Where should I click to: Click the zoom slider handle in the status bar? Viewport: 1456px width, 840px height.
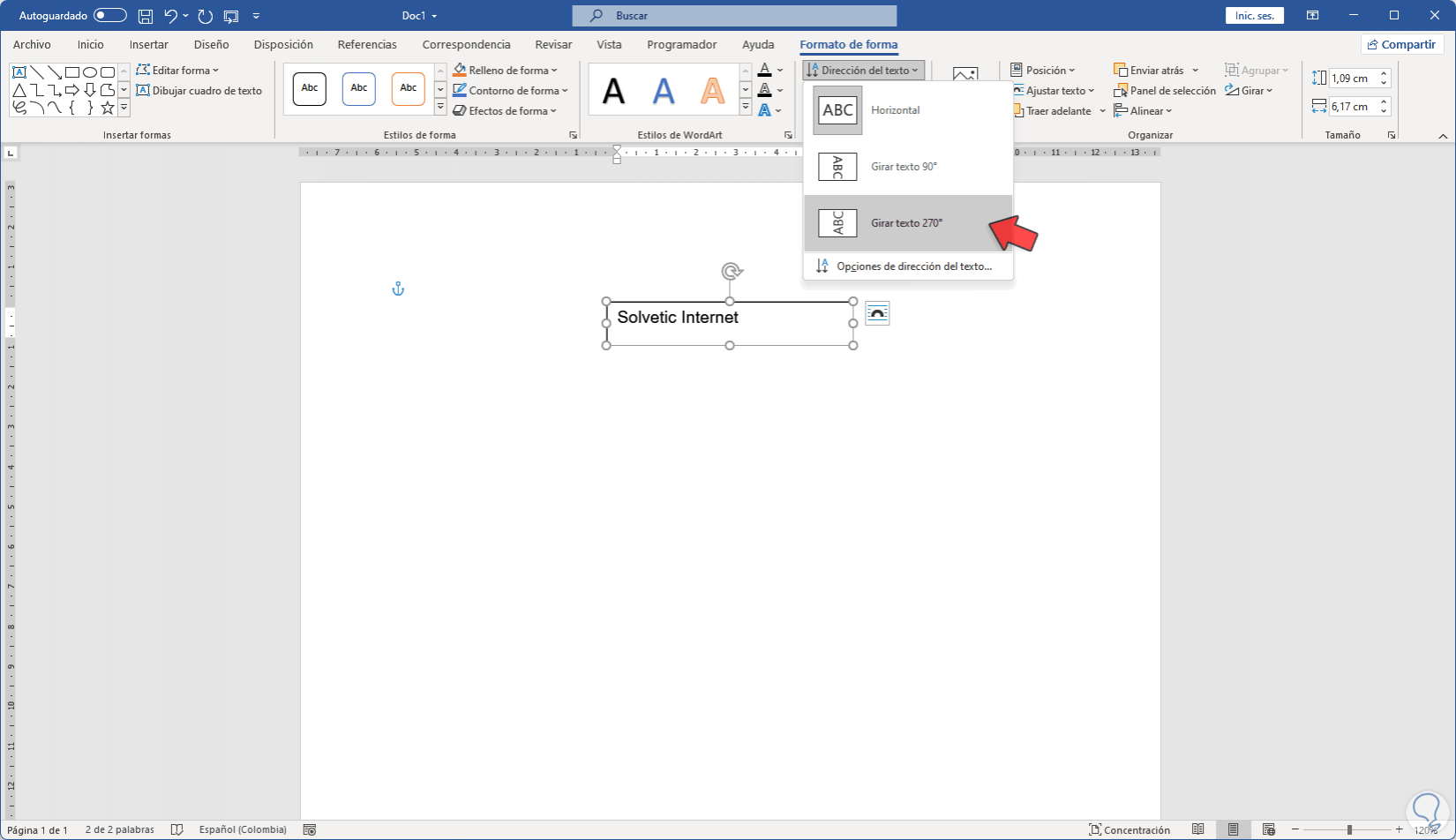pos(1349,829)
